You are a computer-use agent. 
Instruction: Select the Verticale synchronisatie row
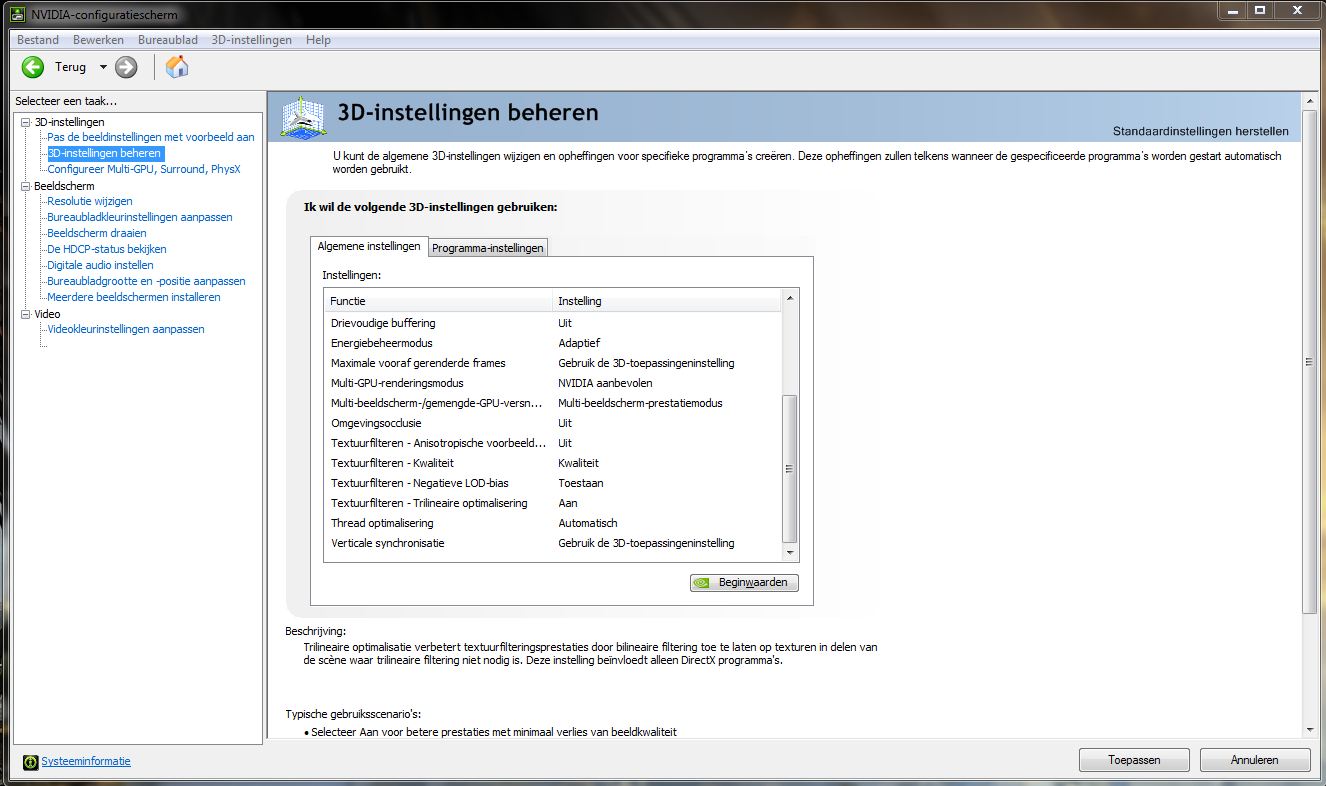coord(553,543)
